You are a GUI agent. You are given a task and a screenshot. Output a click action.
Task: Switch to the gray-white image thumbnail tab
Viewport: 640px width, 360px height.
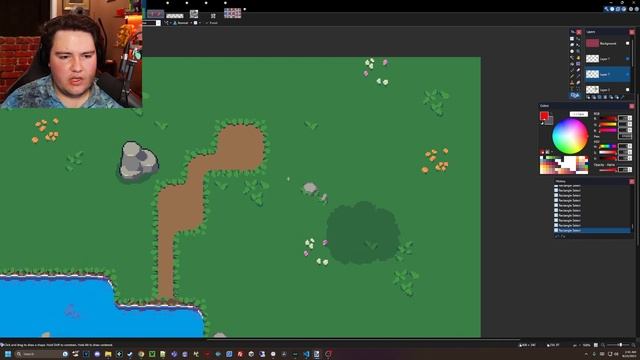pos(194,13)
